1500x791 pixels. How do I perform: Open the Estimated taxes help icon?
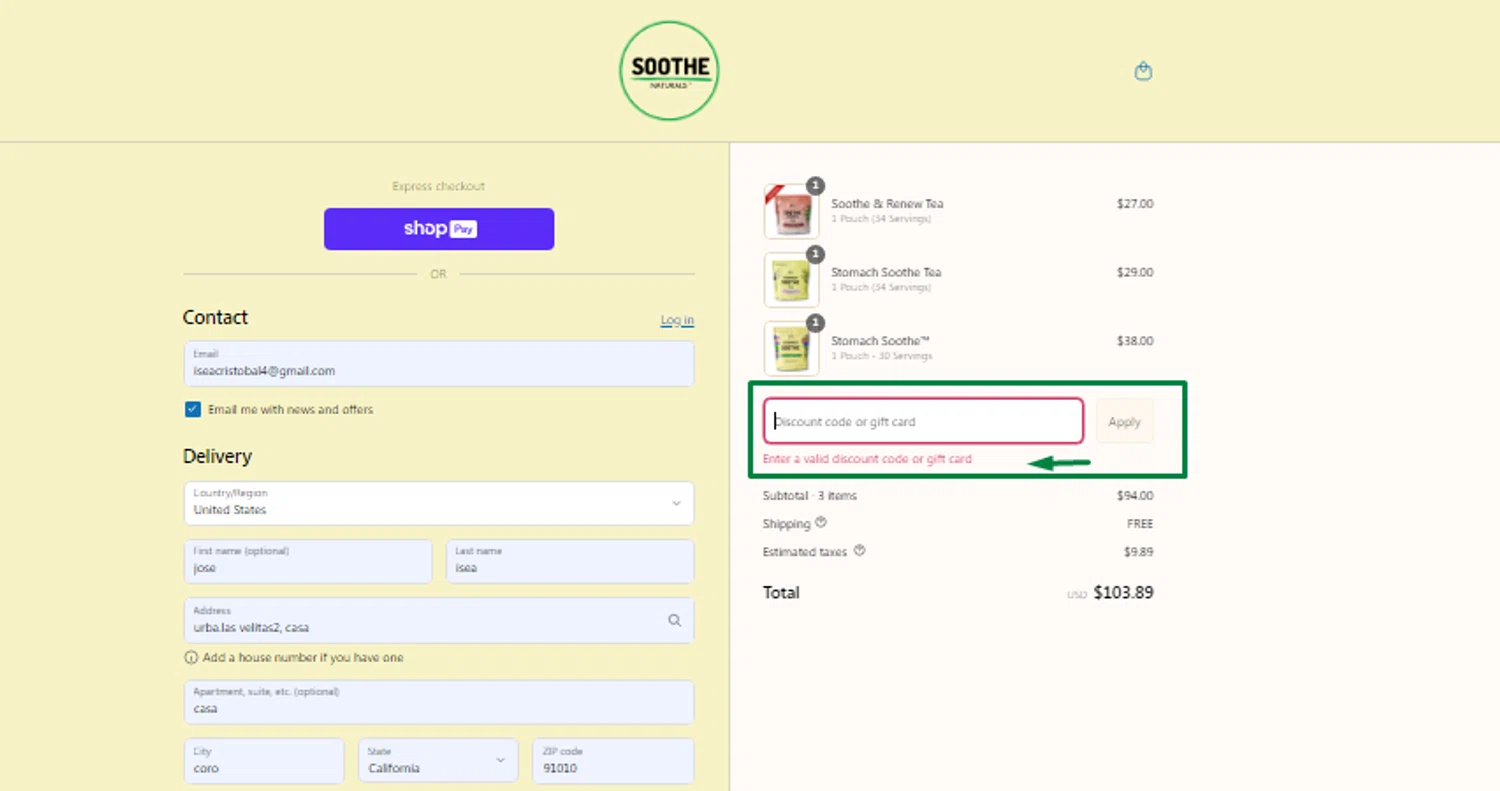[859, 550]
